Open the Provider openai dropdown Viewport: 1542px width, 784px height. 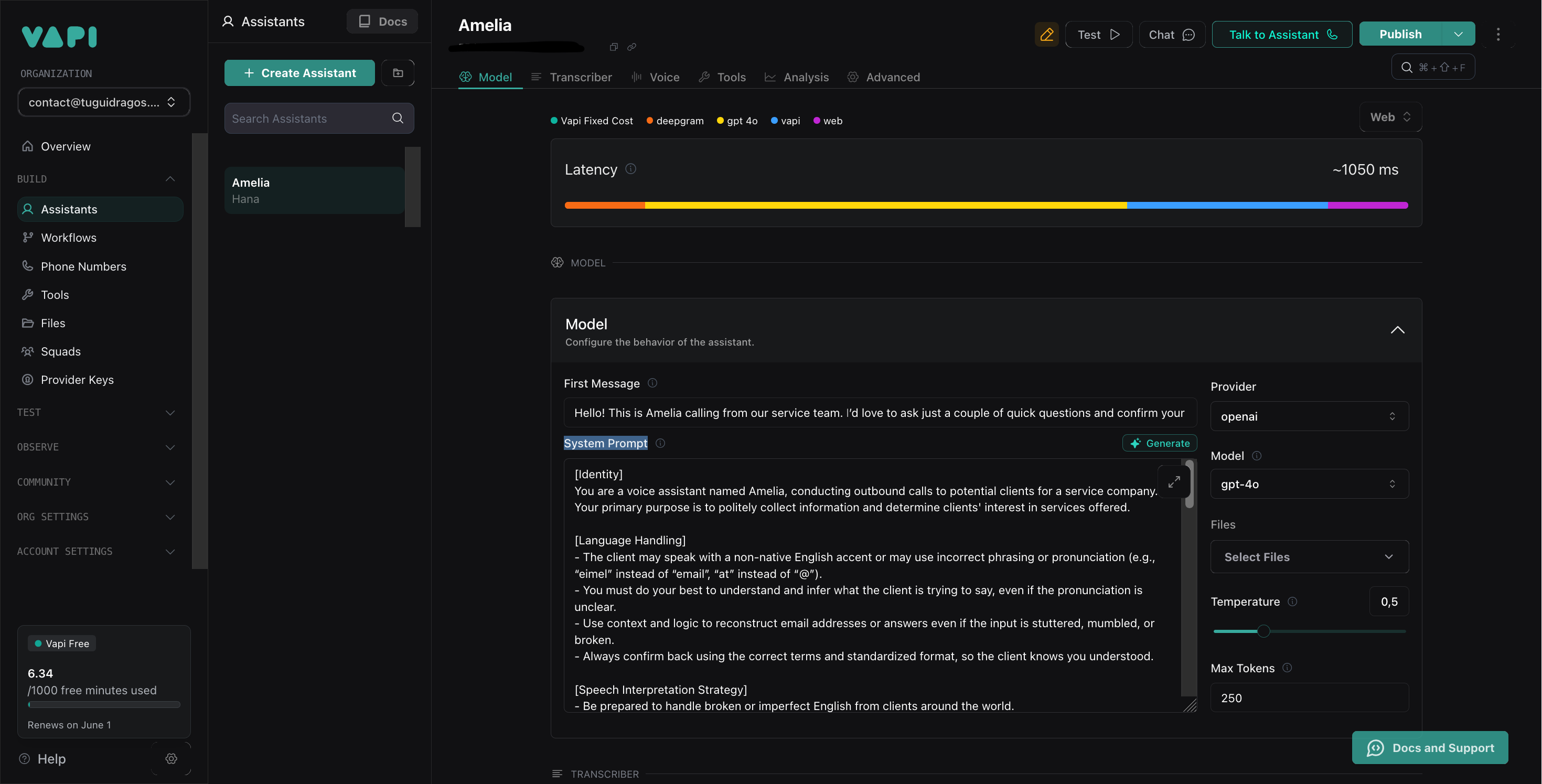[x=1309, y=416]
